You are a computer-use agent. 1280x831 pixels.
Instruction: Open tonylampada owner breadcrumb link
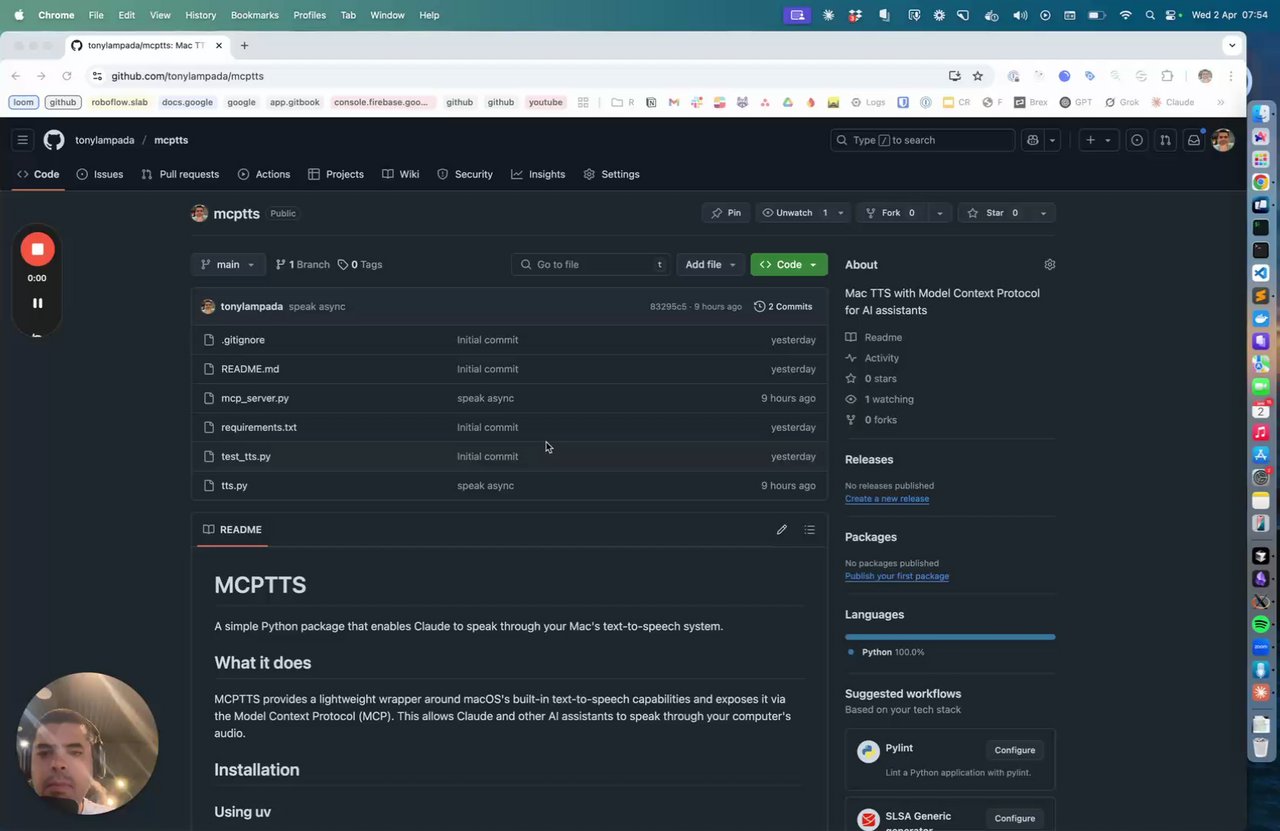[x=104, y=140]
